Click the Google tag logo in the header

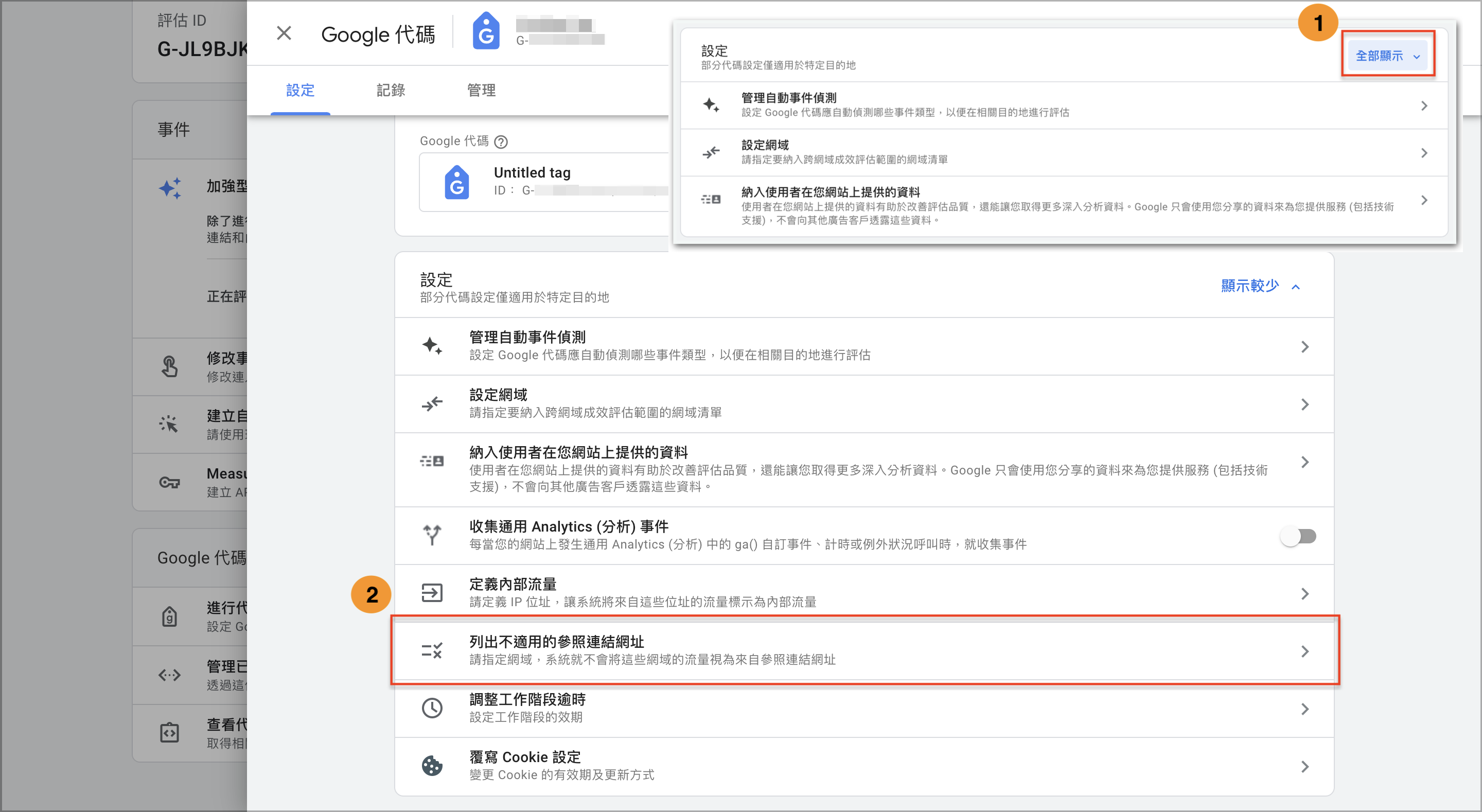point(486,31)
